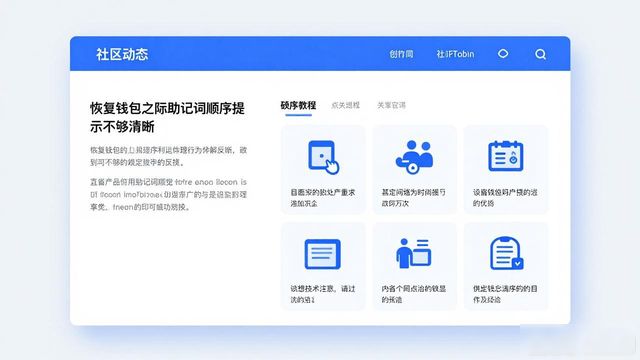
Task: Click the two people group icon
Action: [x=414, y=157]
